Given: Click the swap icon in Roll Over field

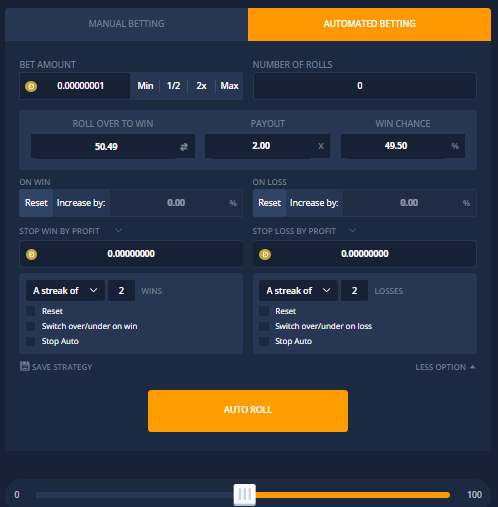Looking at the screenshot, I should pos(184,147).
